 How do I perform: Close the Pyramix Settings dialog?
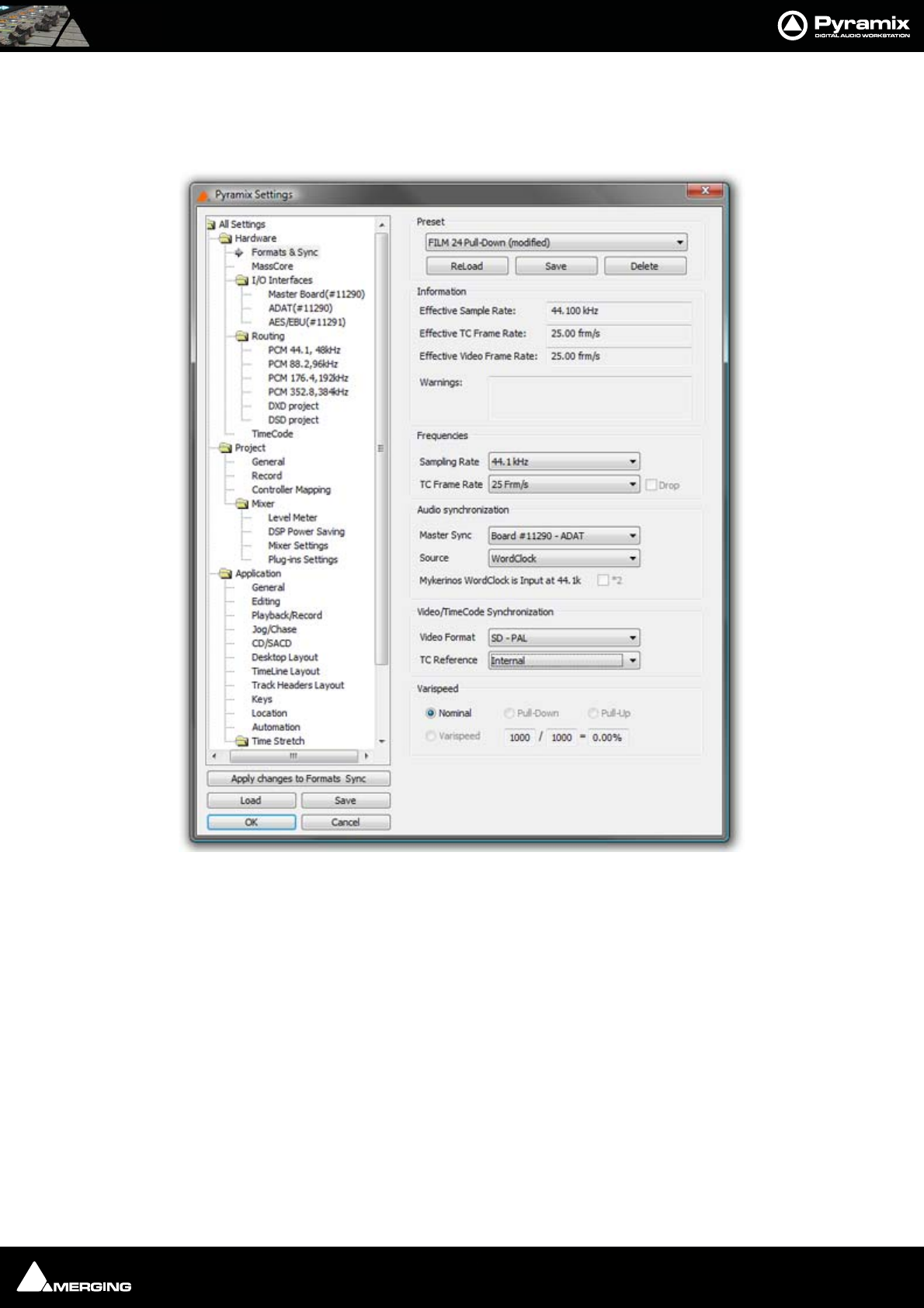[705, 190]
